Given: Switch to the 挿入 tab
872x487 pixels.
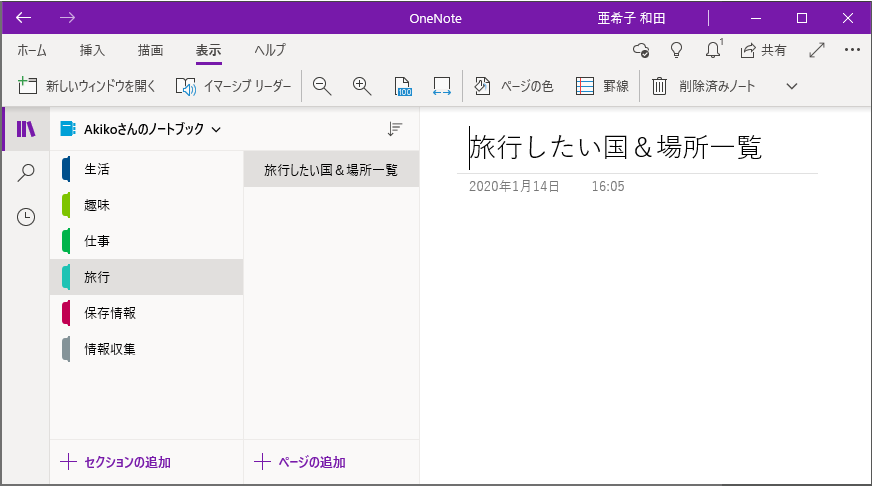Looking at the screenshot, I should (x=92, y=50).
